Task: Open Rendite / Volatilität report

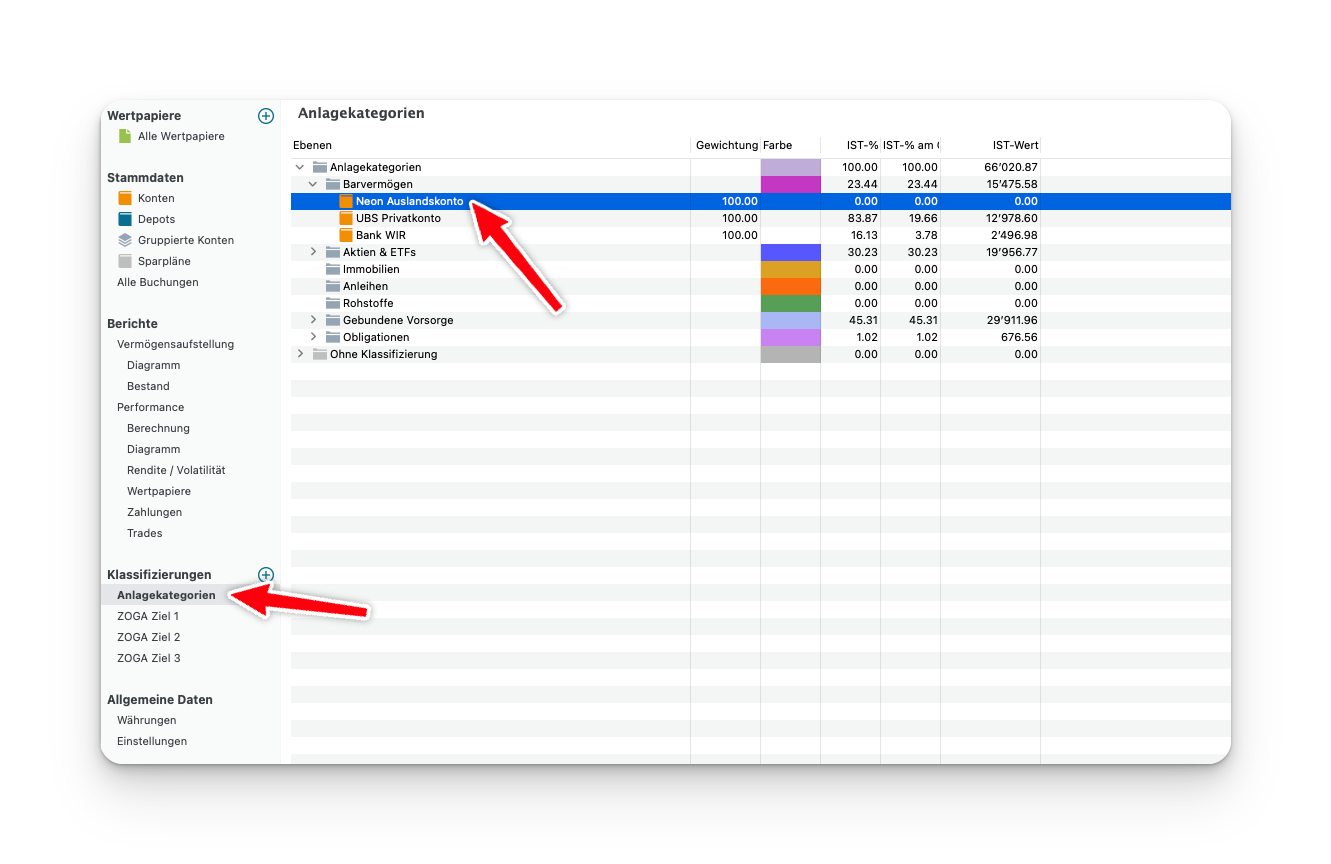Action: pos(176,470)
